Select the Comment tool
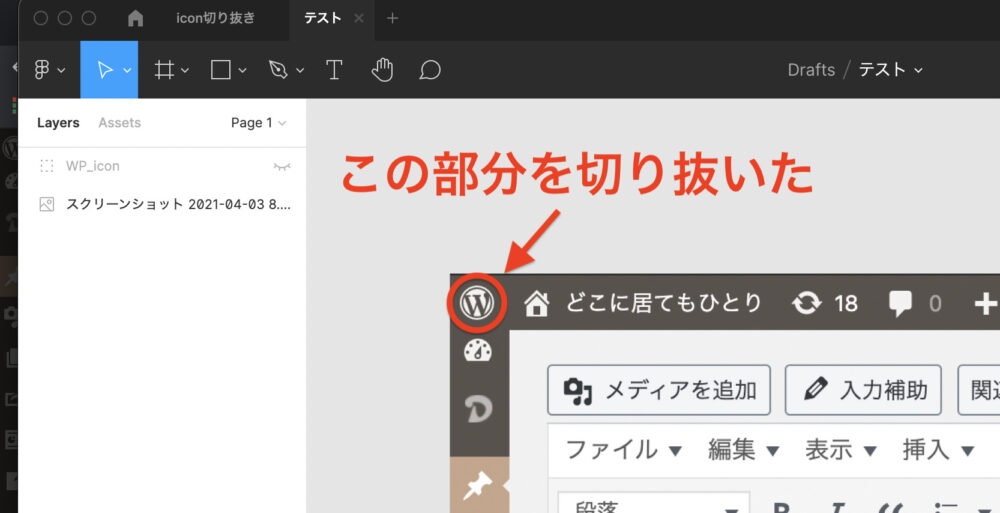The width and height of the screenshot is (1000, 513). 430,70
